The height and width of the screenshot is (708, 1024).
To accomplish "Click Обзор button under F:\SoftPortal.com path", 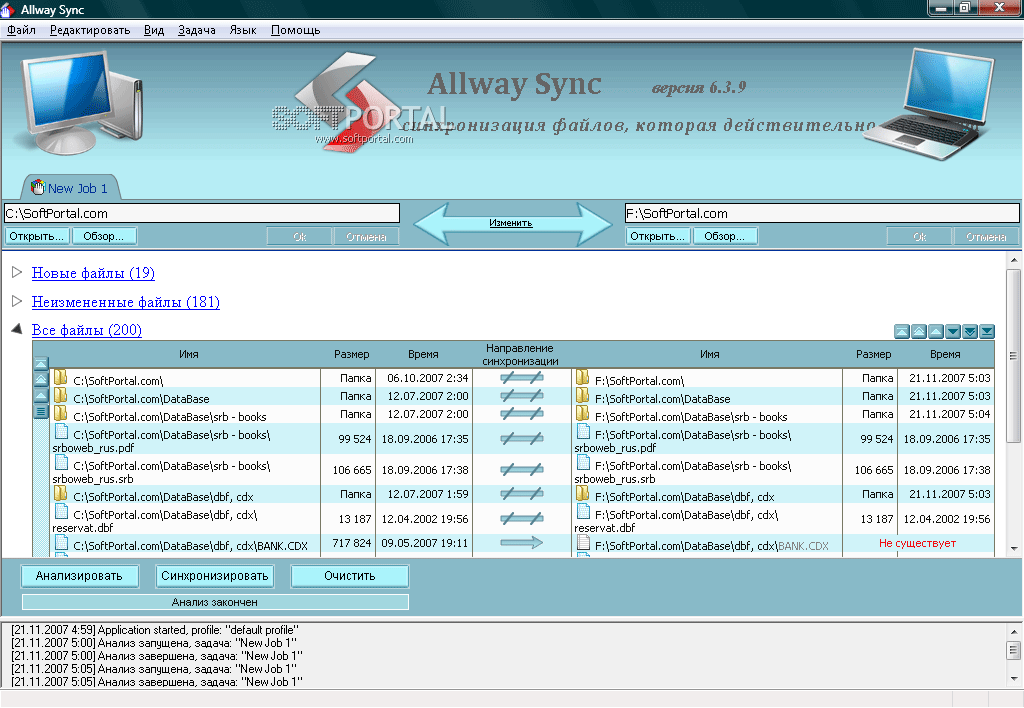I will (x=724, y=236).
